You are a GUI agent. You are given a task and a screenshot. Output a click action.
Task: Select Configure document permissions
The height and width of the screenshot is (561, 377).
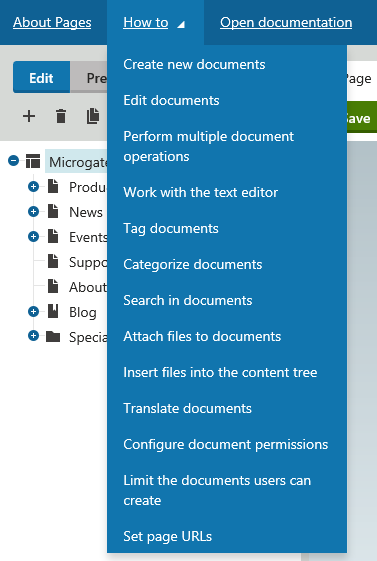click(x=226, y=445)
